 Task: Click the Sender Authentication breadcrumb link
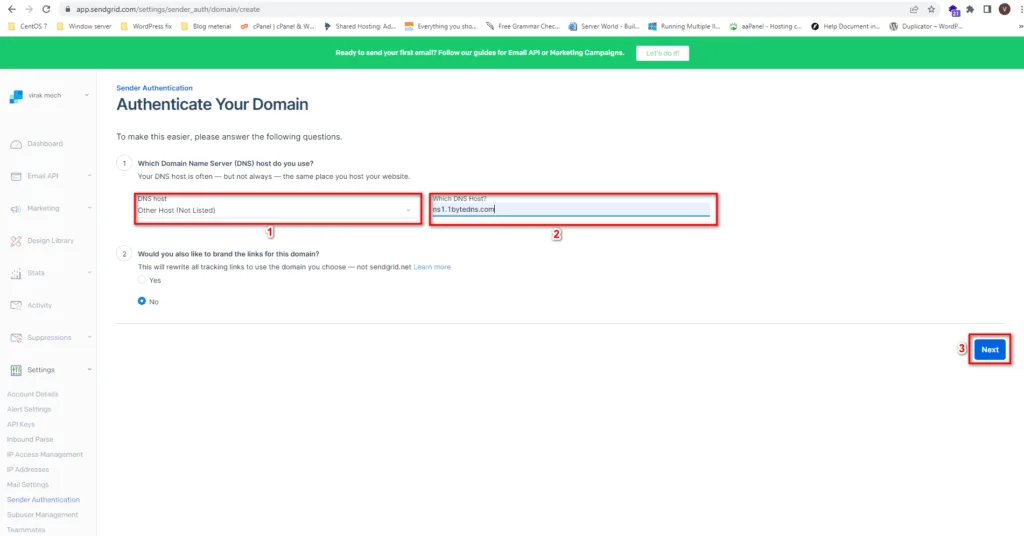[x=154, y=88]
